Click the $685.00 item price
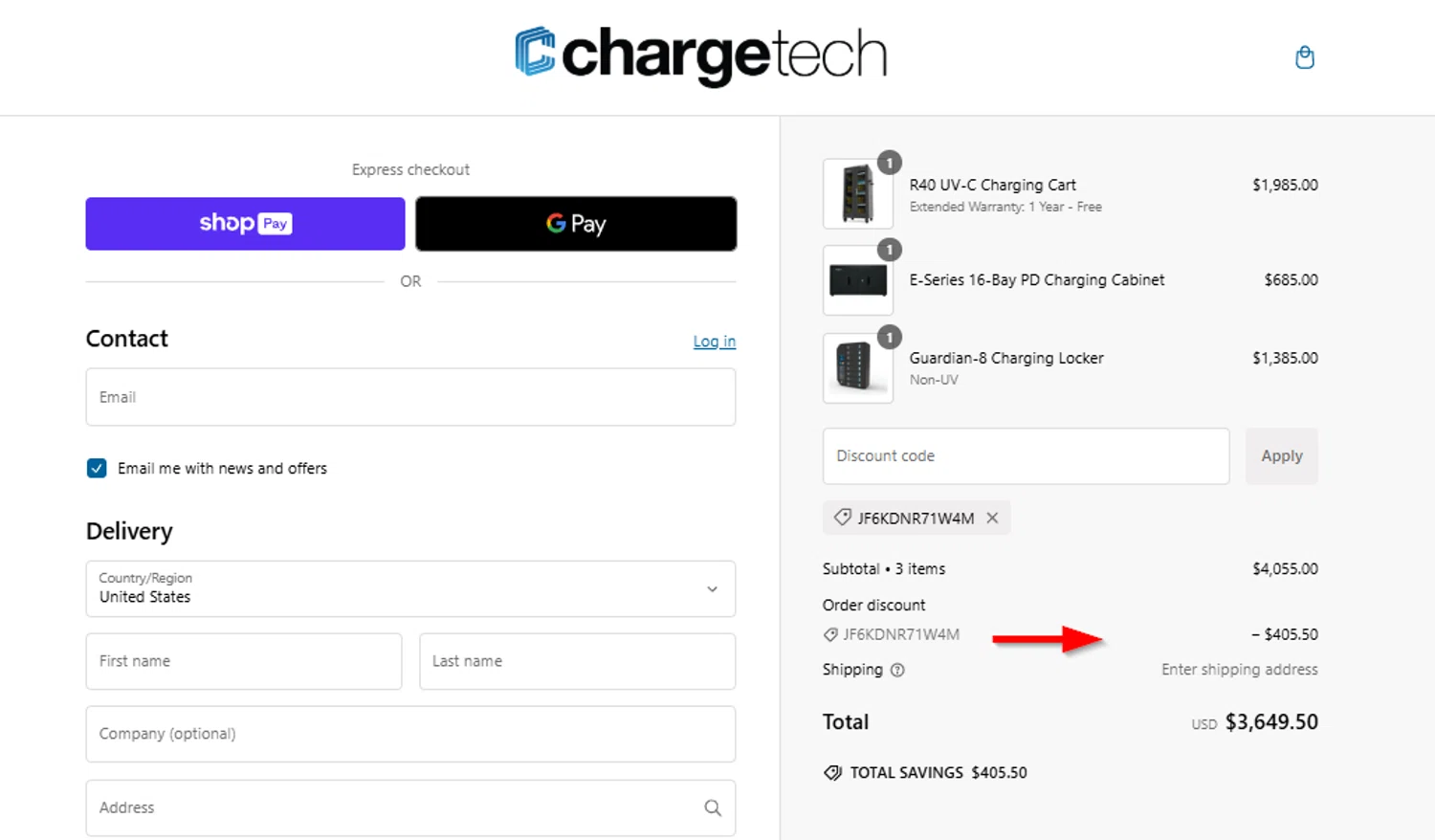 (1291, 279)
